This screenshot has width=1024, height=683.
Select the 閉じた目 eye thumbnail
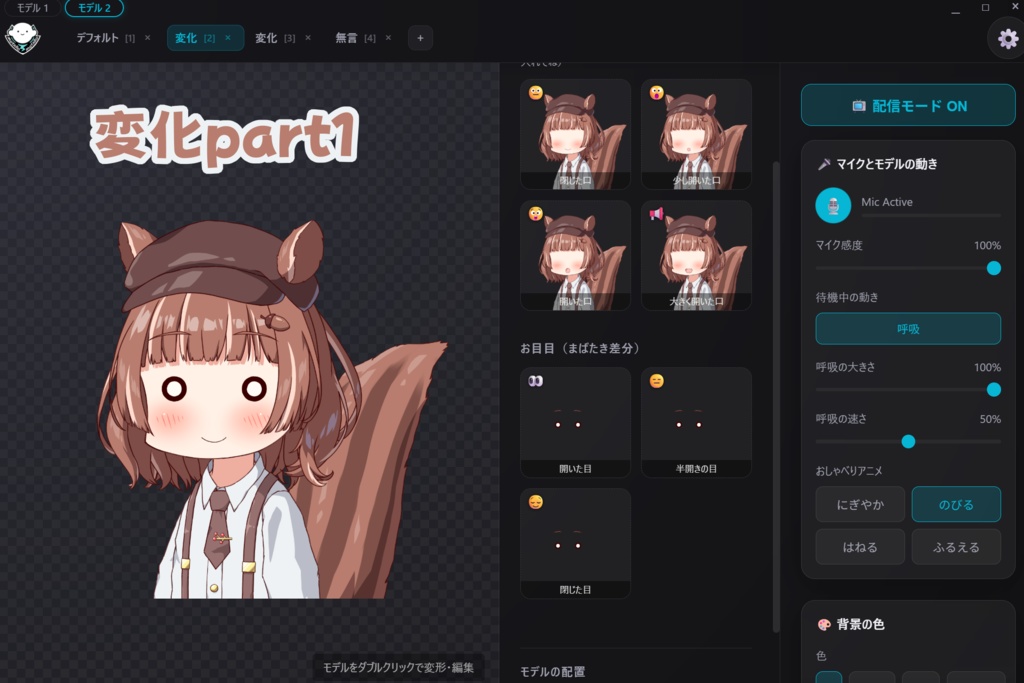click(x=575, y=543)
